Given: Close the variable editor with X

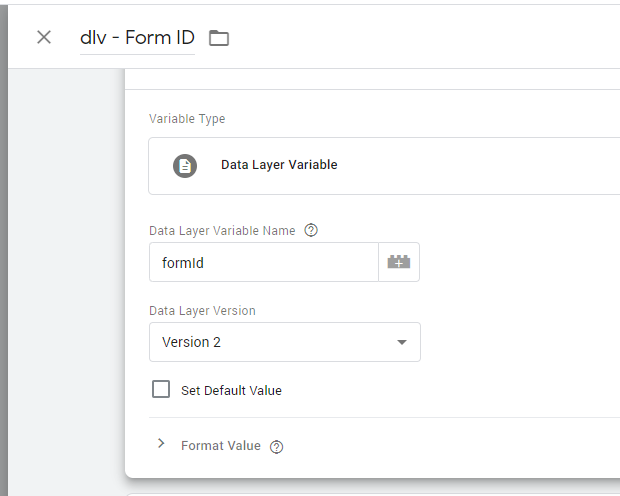Looking at the screenshot, I should tap(44, 38).
